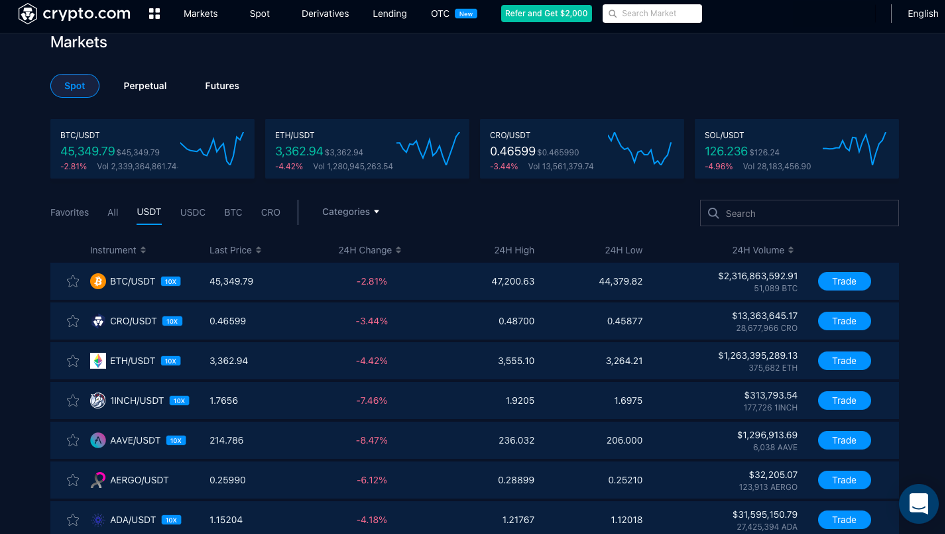
Task: Click Trade for 1INCH/USDT
Action: tap(844, 401)
